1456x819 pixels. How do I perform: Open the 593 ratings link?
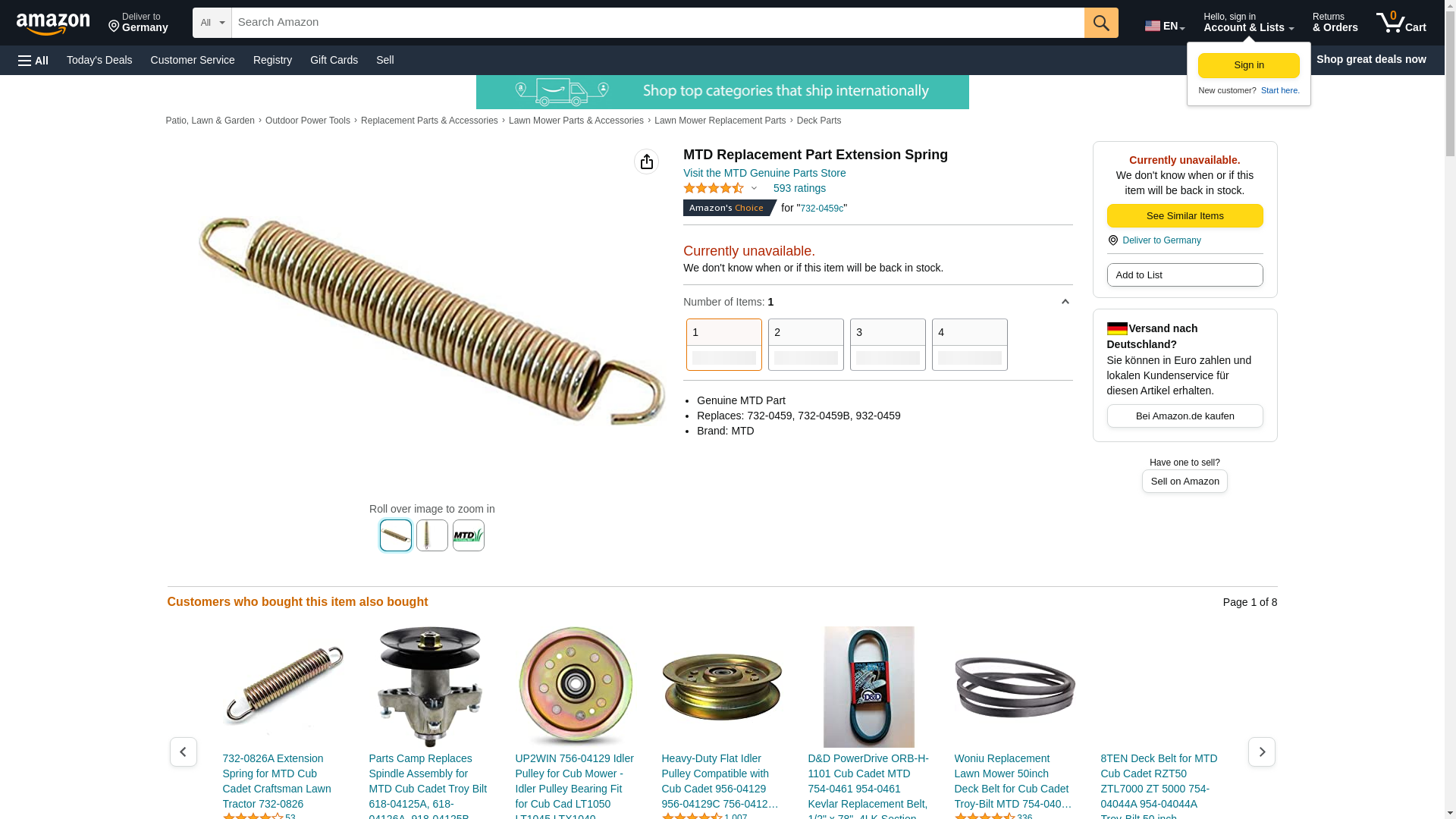799,188
